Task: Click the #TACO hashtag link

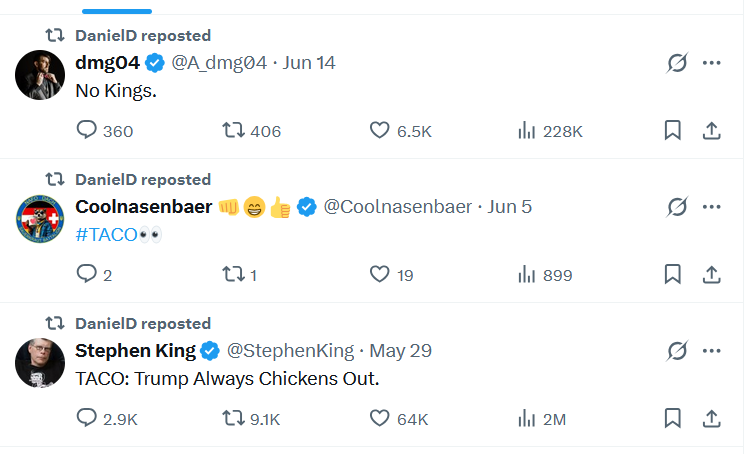Action: click(x=104, y=234)
